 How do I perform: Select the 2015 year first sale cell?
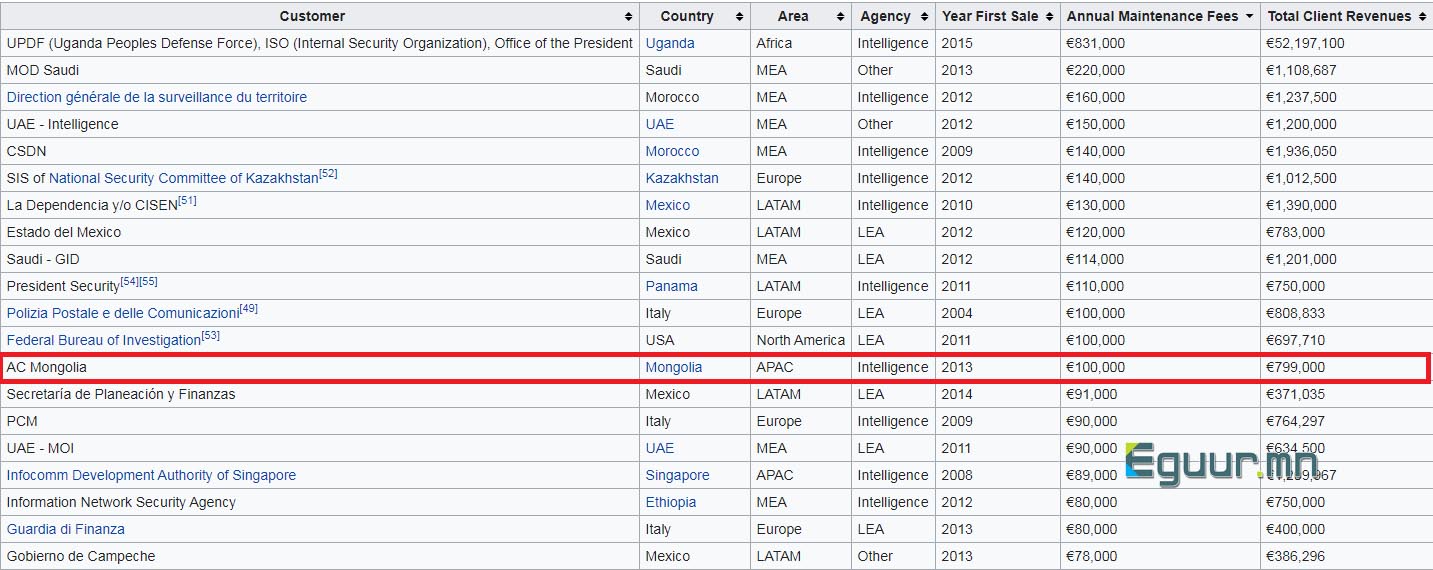tap(998, 43)
